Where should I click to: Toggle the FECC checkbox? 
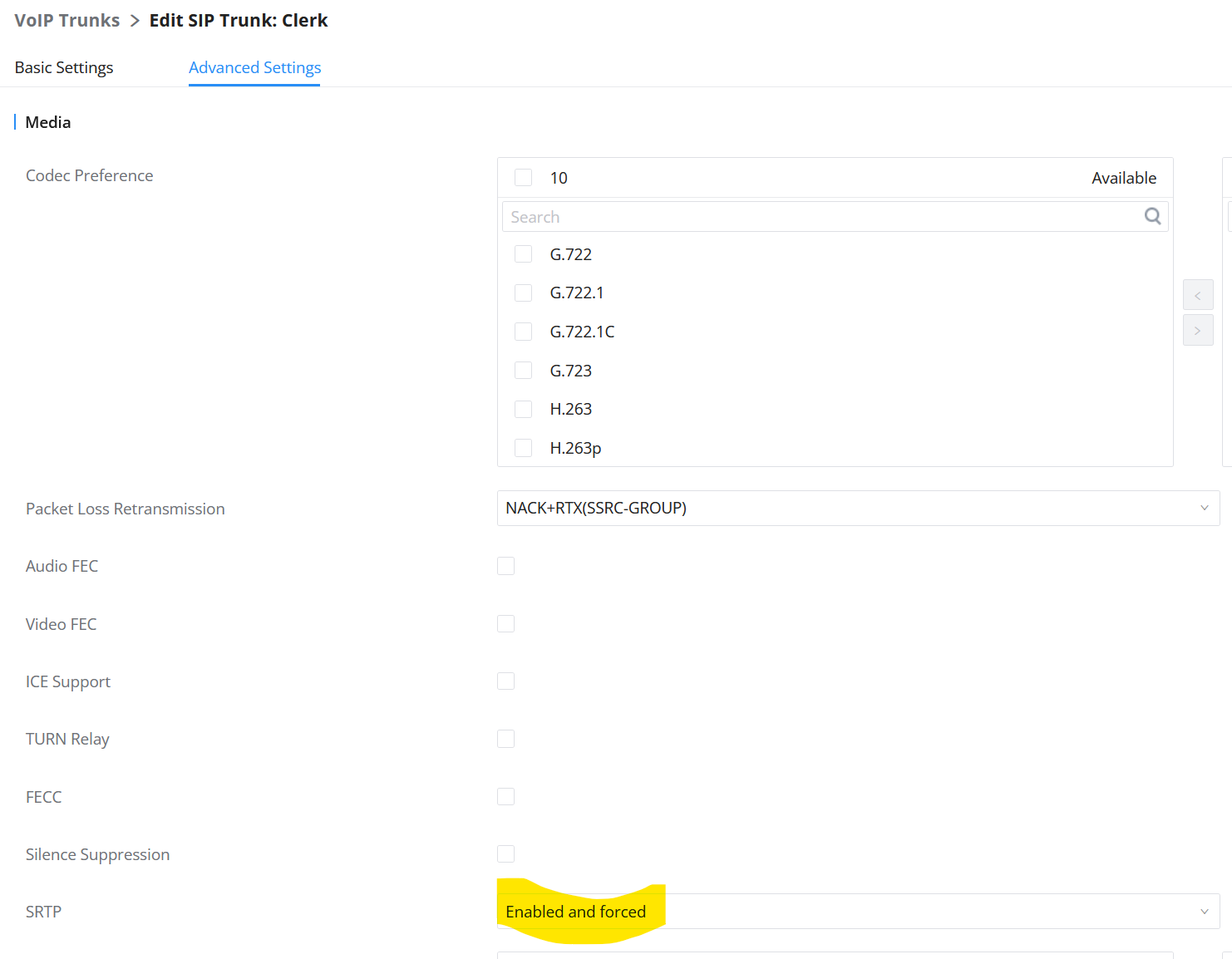coord(505,796)
